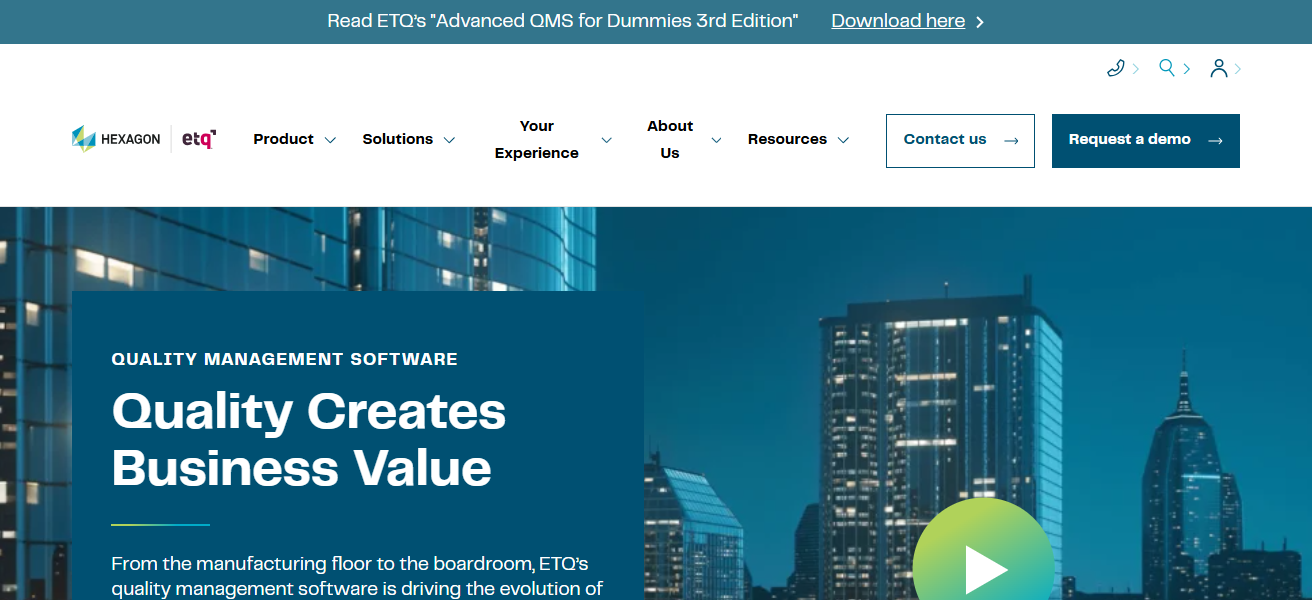Open the Resources dropdown
The image size is (1312, 600).
(x=845, y=140)
